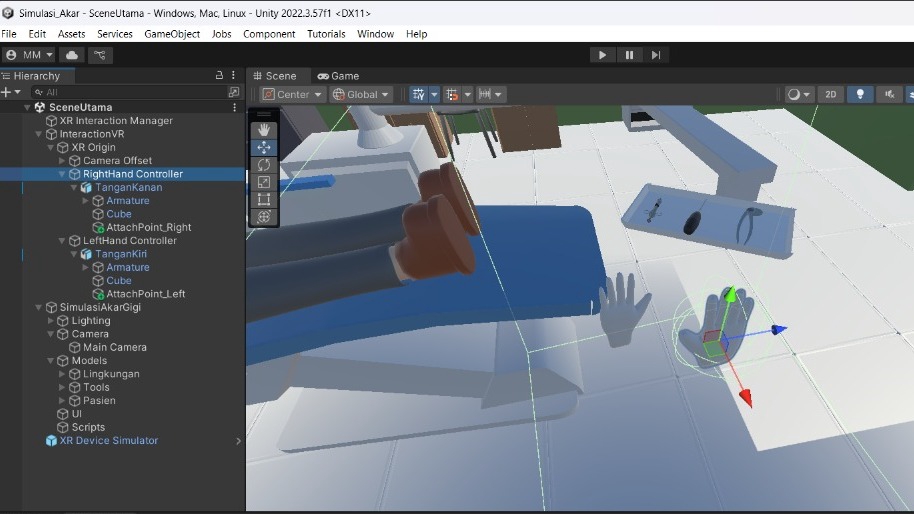
Task: Open the GameObject menu
Action: (172, 34)
